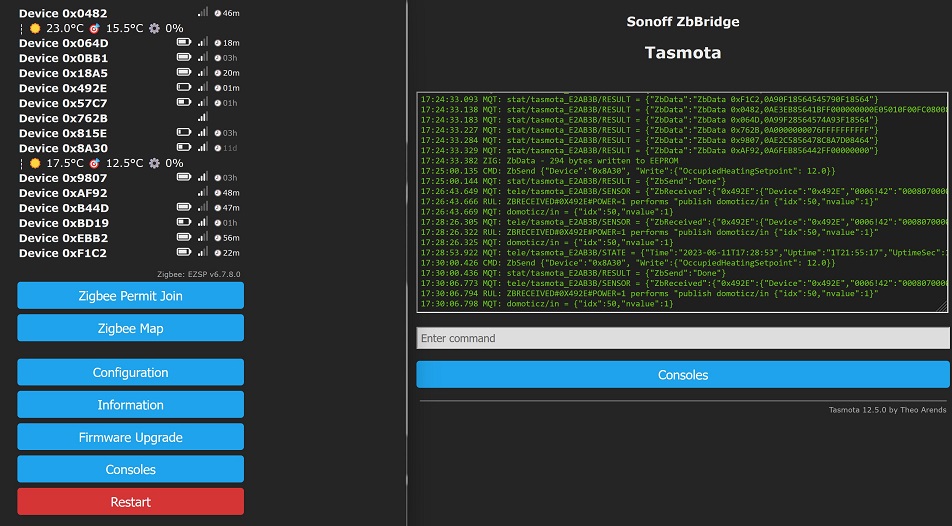Open Zigbee Permit Join
952x526 pixels.
pos(131,296)
